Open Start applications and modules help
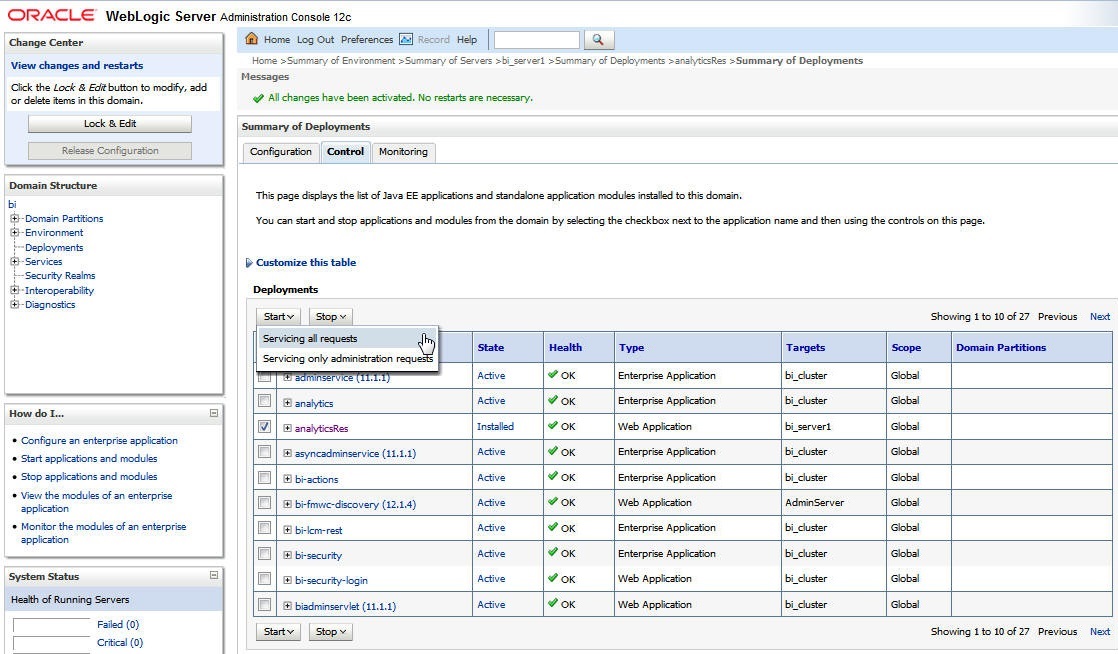This screenshot has width=1118, height=654. (x=89, y=459)
